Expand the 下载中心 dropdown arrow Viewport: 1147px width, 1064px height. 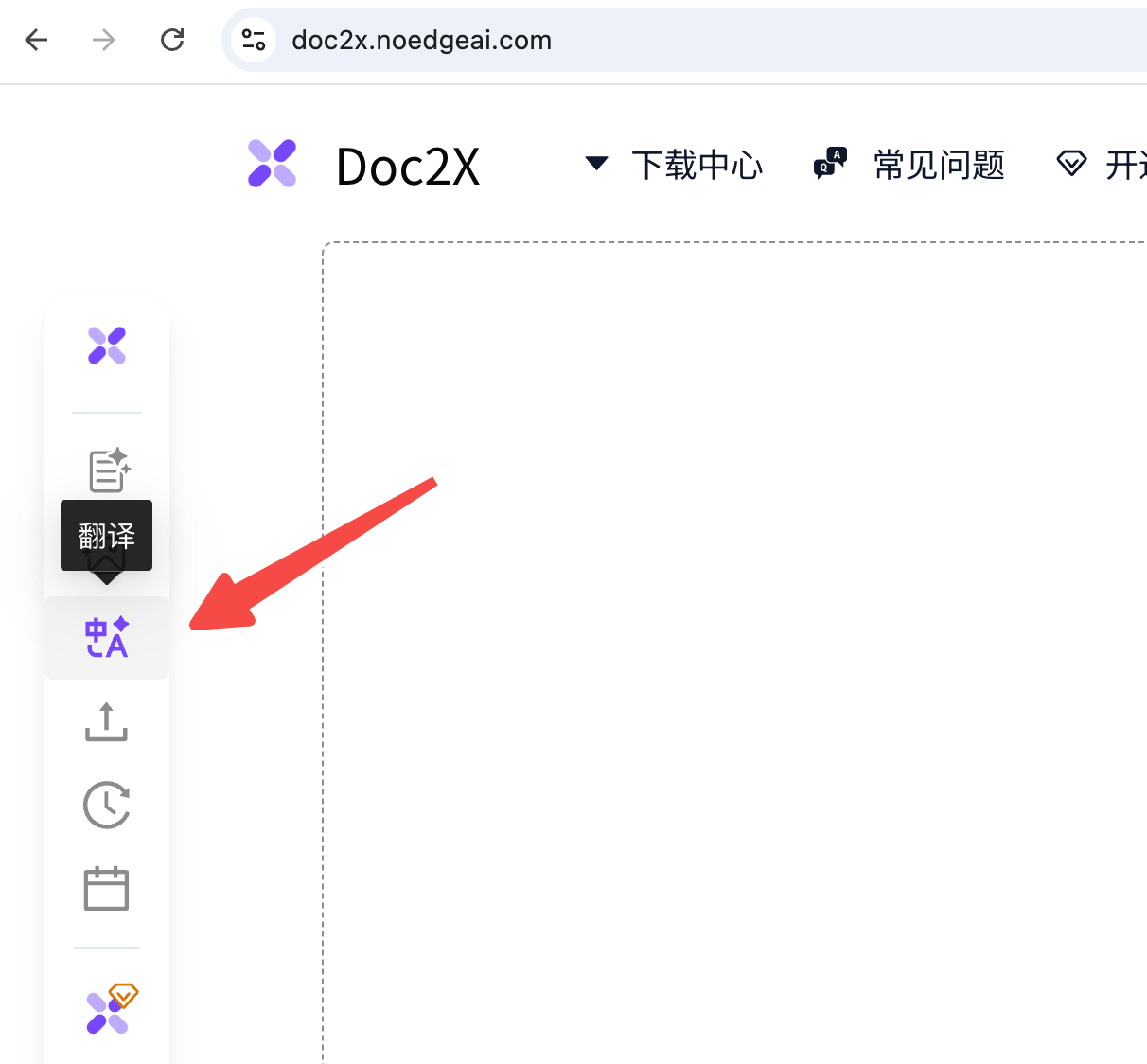click(x=596, y=164)
